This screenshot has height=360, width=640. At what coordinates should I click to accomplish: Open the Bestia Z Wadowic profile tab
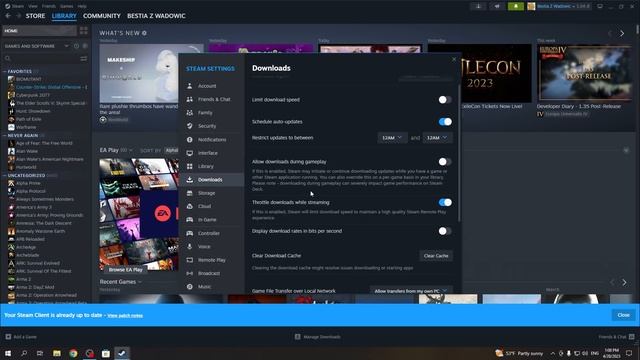(x=156, y=16)
